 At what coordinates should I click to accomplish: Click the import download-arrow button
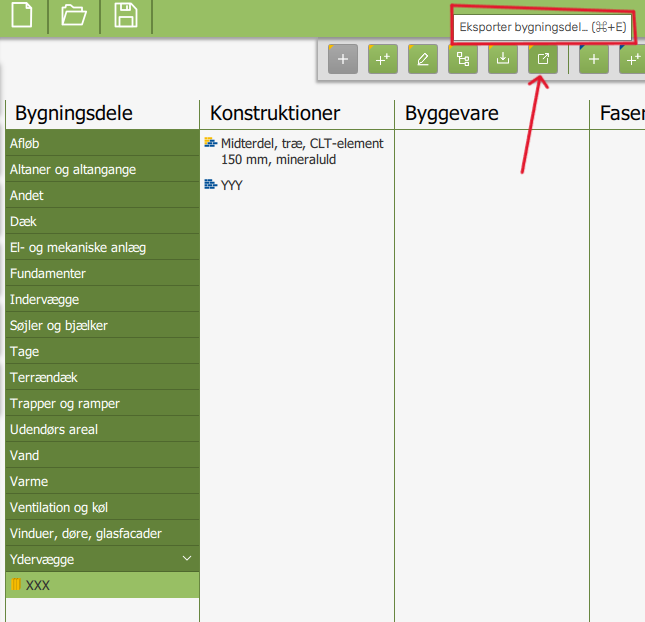(503, 59)
